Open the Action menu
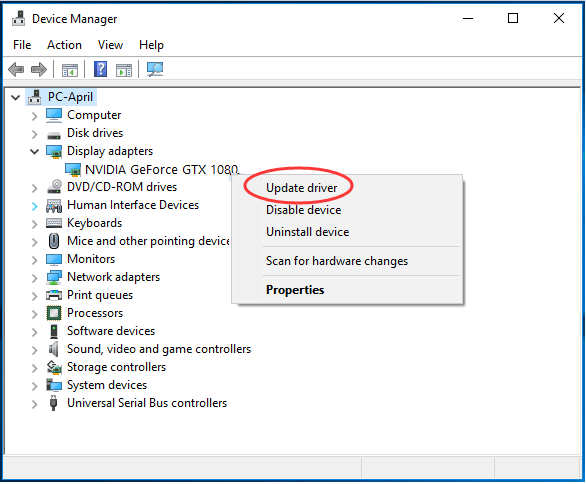586x484 pixels. [64, 45]
